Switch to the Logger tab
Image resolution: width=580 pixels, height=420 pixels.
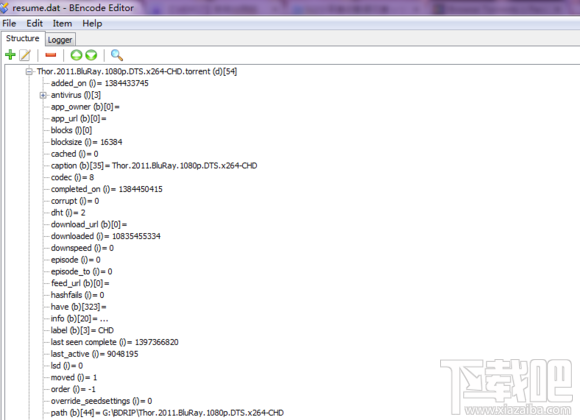coord(60,40)
